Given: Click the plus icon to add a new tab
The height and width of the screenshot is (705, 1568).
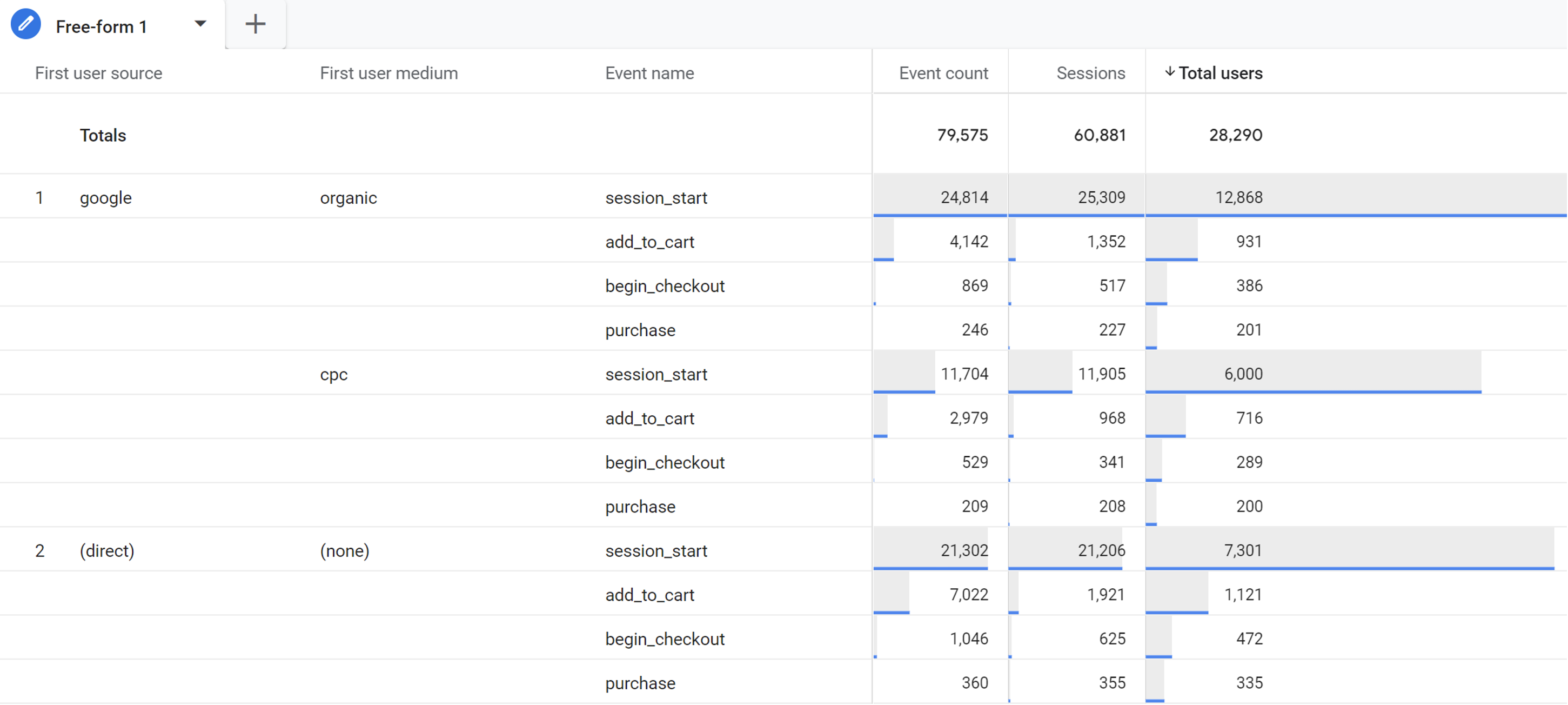Looking at the screenshot, I should pos(255,24).
